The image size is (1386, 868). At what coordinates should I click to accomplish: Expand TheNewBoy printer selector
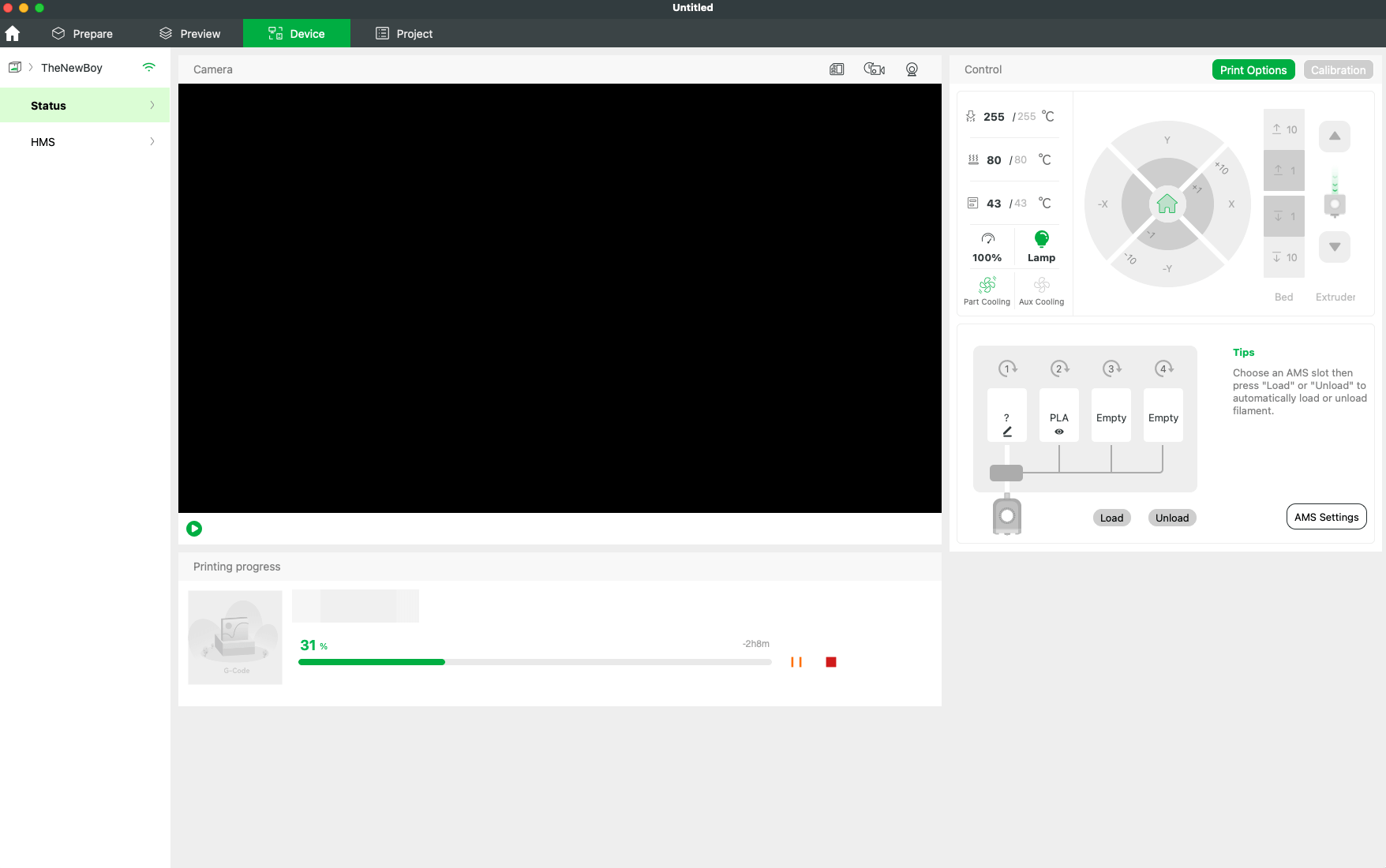71,68
